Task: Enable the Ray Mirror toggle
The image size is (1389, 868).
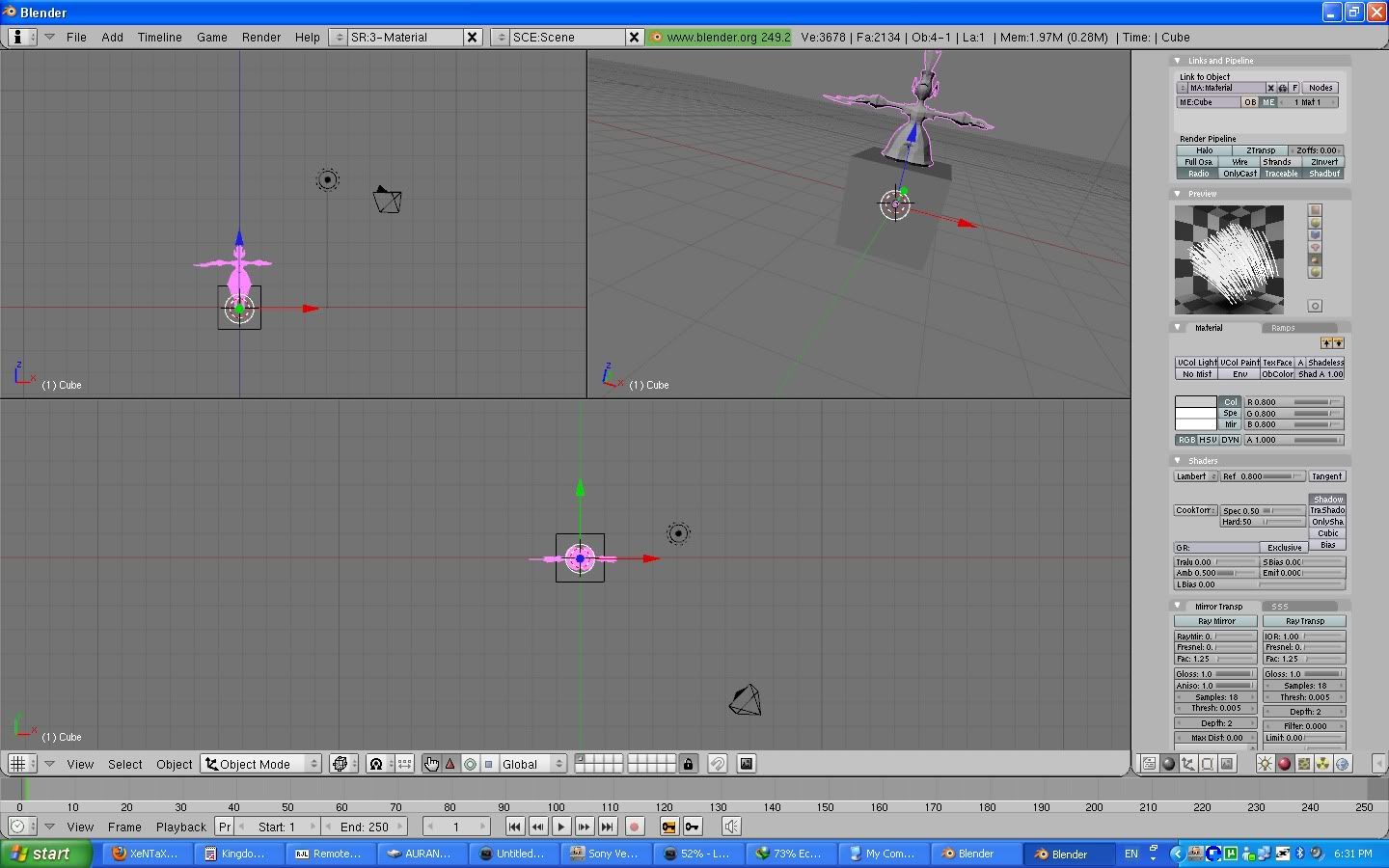Action: (x=1216, y=621)
